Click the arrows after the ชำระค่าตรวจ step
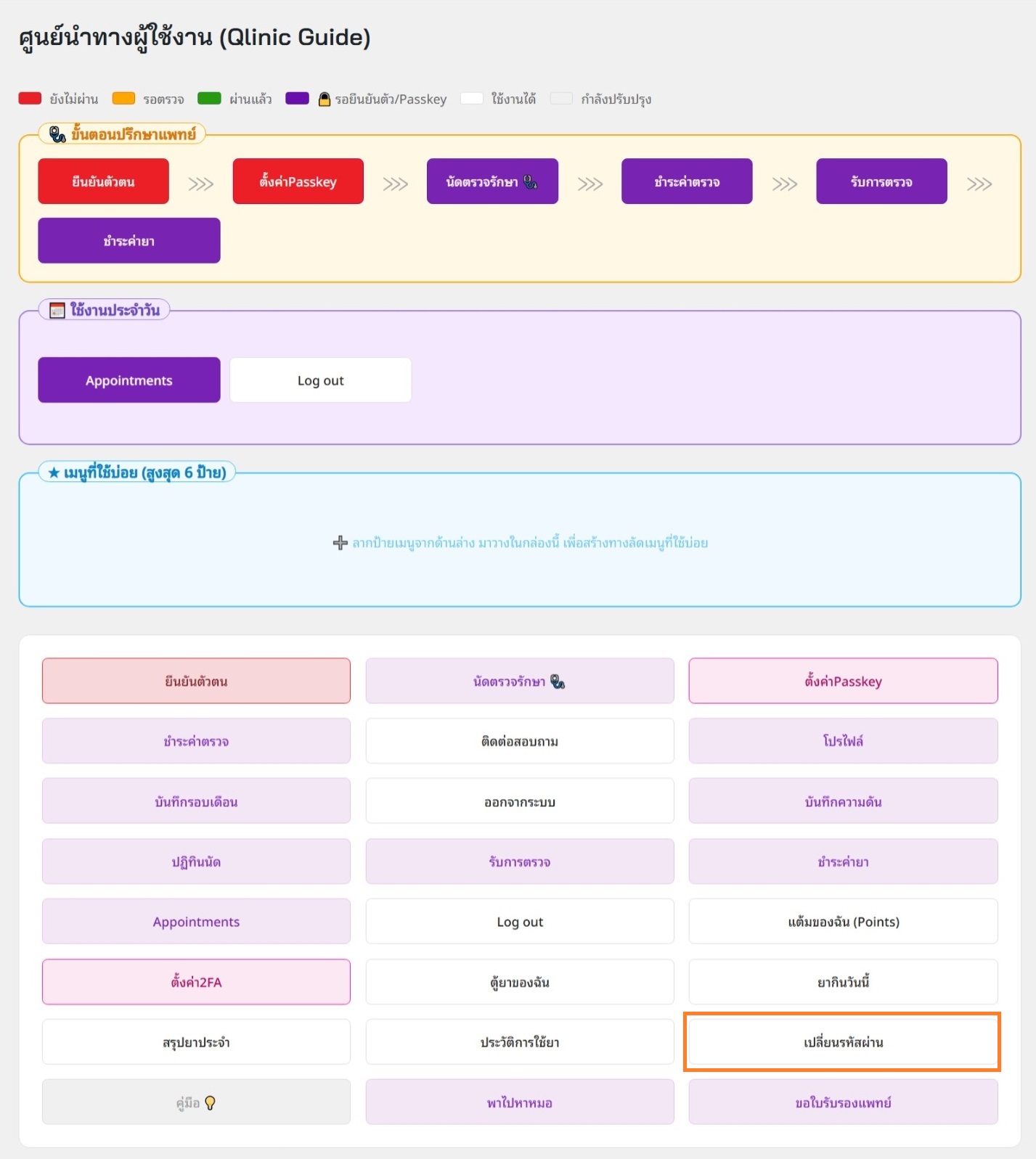Screen dimensions: 1036x1159 (x=784, y=184)
